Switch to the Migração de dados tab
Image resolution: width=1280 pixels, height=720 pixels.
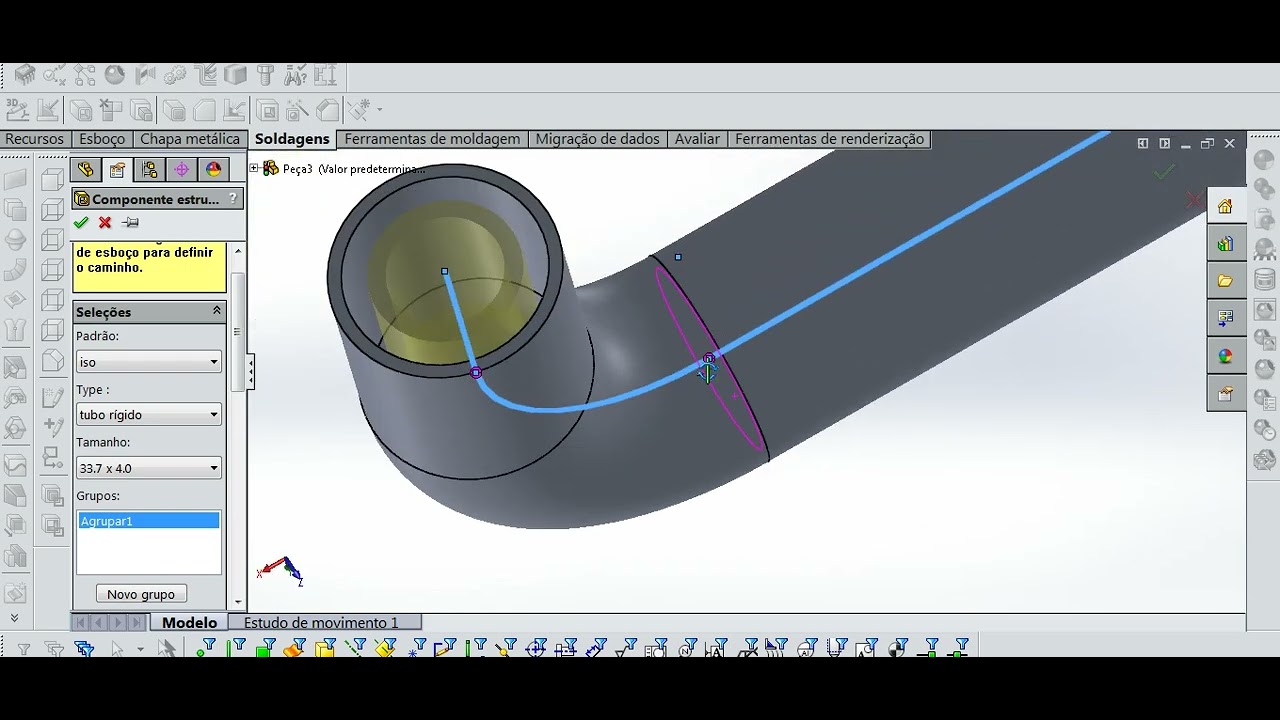(597, 139)
